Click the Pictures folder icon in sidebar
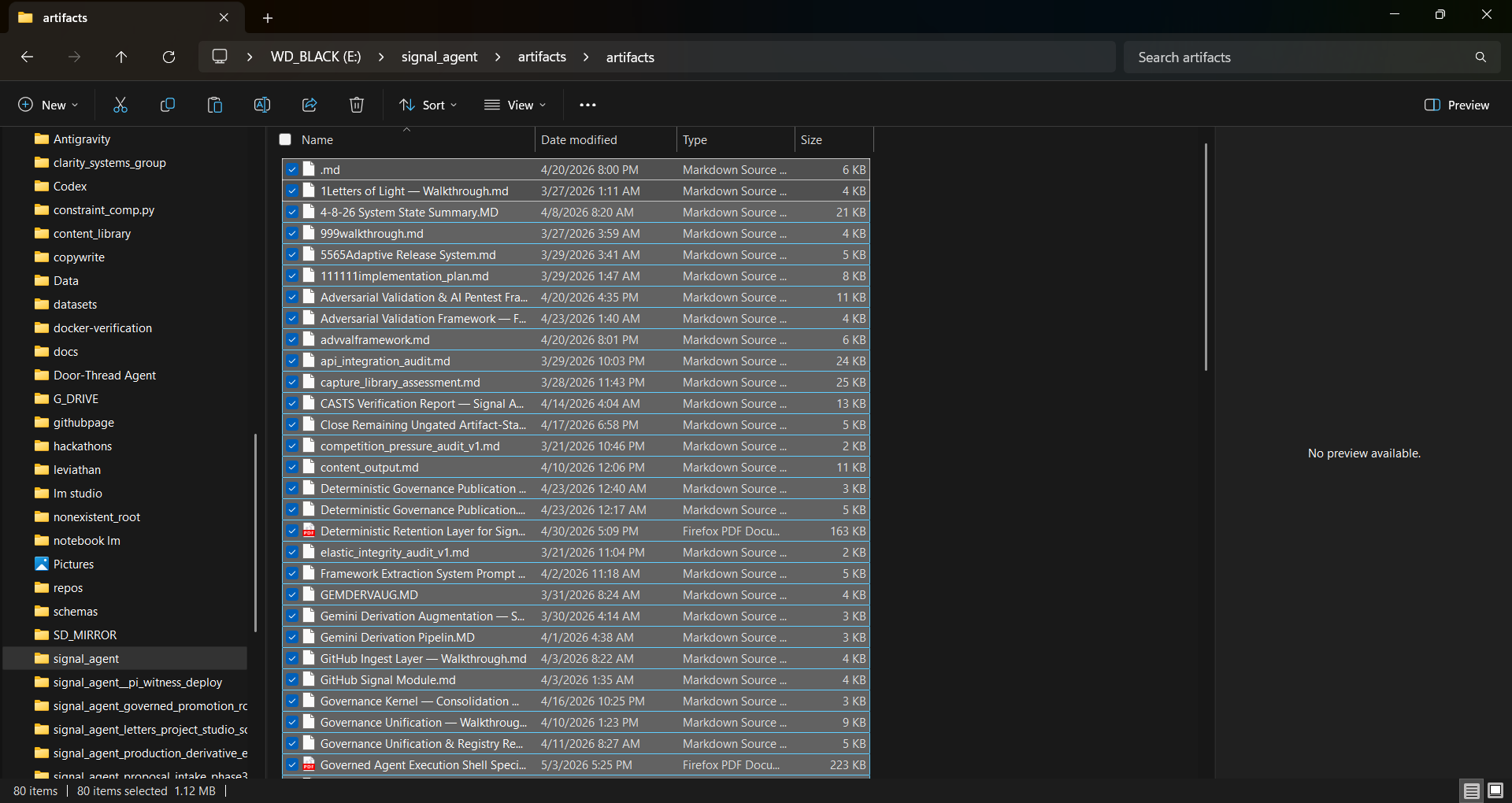The width and height of the screenshot is (1512, 803). [x=42, y=564]
